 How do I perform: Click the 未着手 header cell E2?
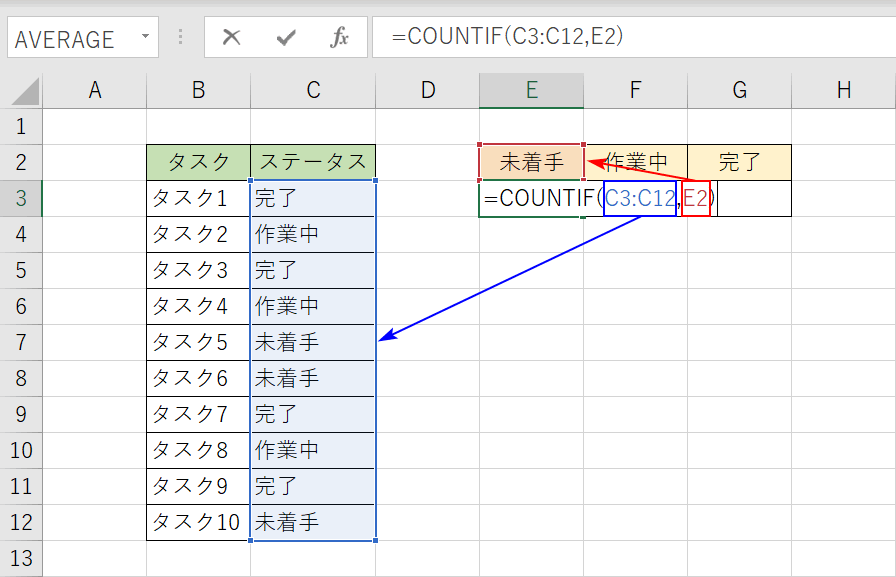tap(531, 161)
